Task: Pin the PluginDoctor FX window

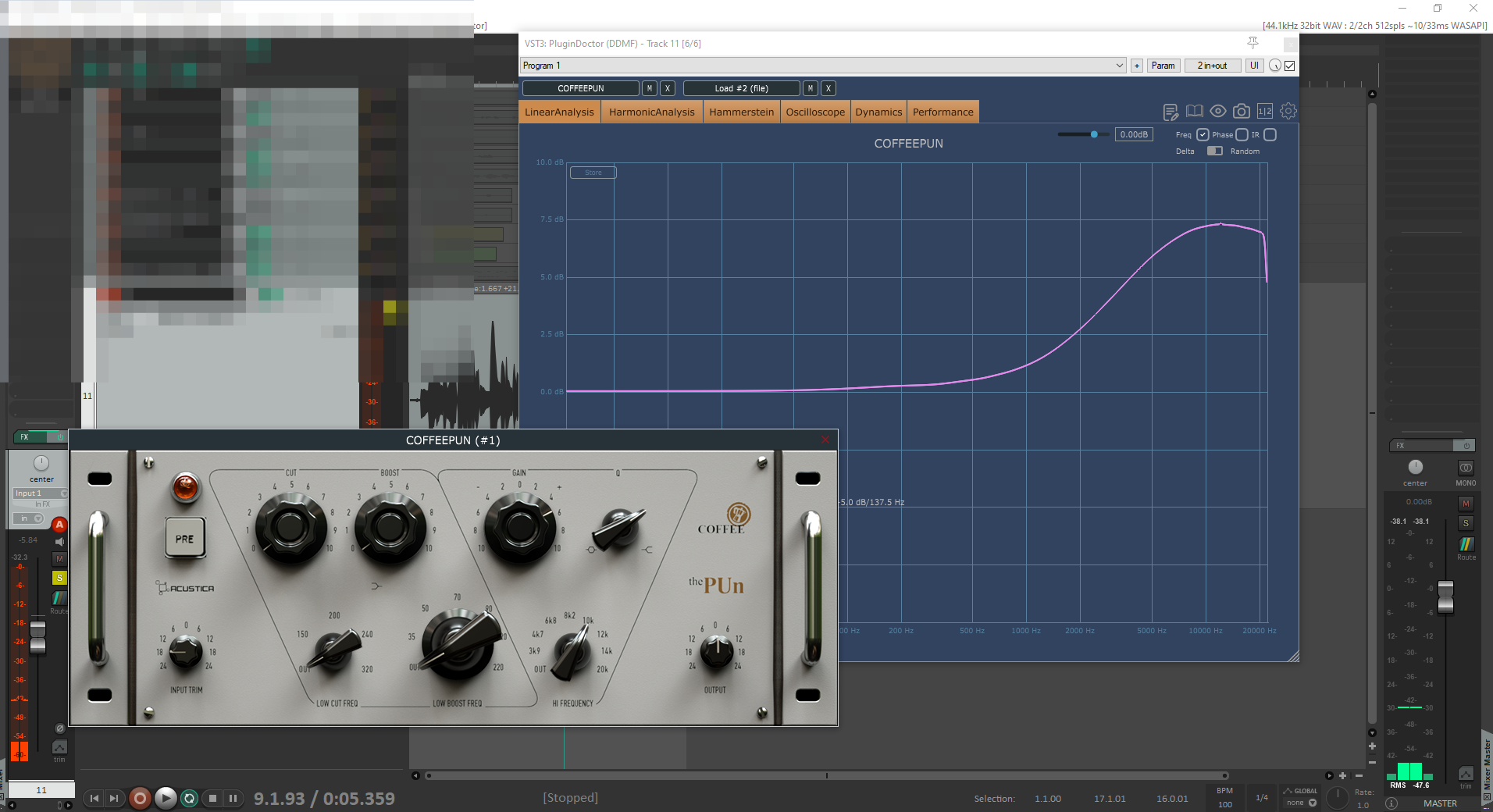Action: tap(1252, 43)
